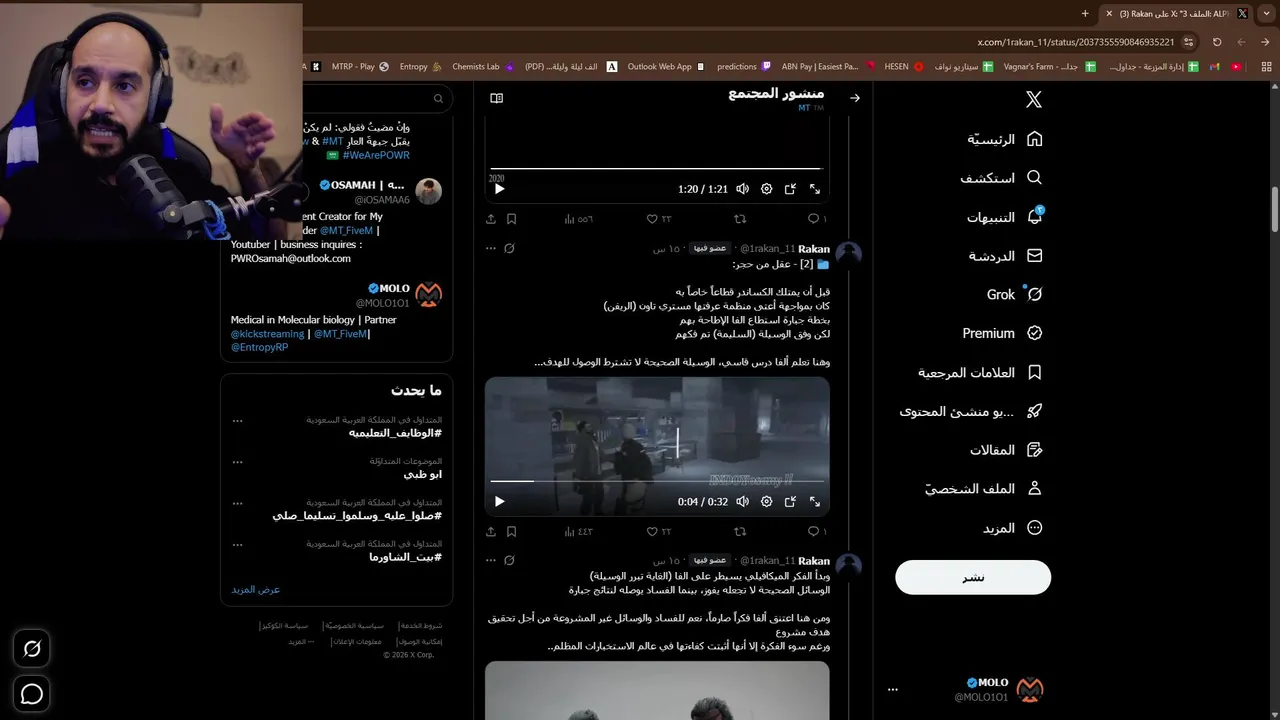Open settings gear on first video

coord(766,189)
